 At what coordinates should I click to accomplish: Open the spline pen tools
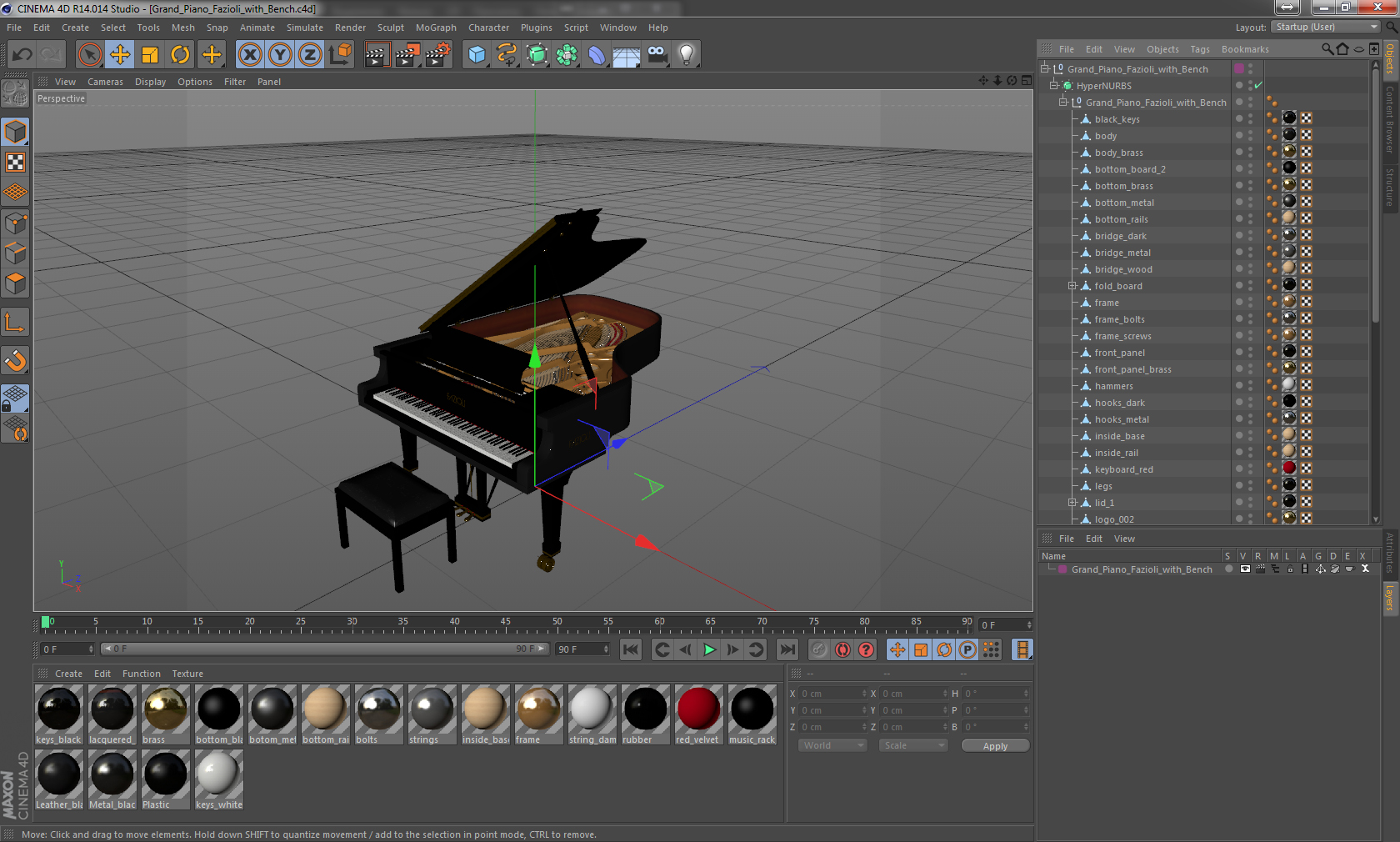pyautogui.click(x=507, y=55)
